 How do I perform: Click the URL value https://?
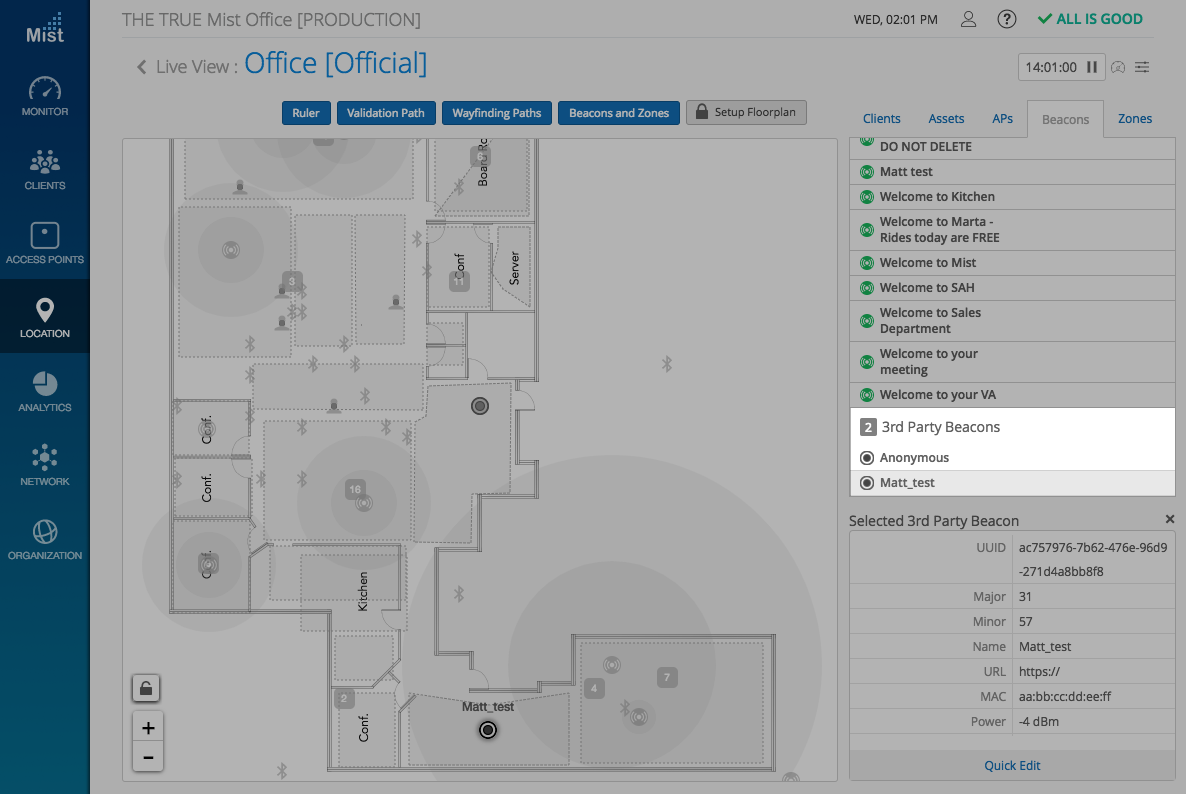point(1039,671)
